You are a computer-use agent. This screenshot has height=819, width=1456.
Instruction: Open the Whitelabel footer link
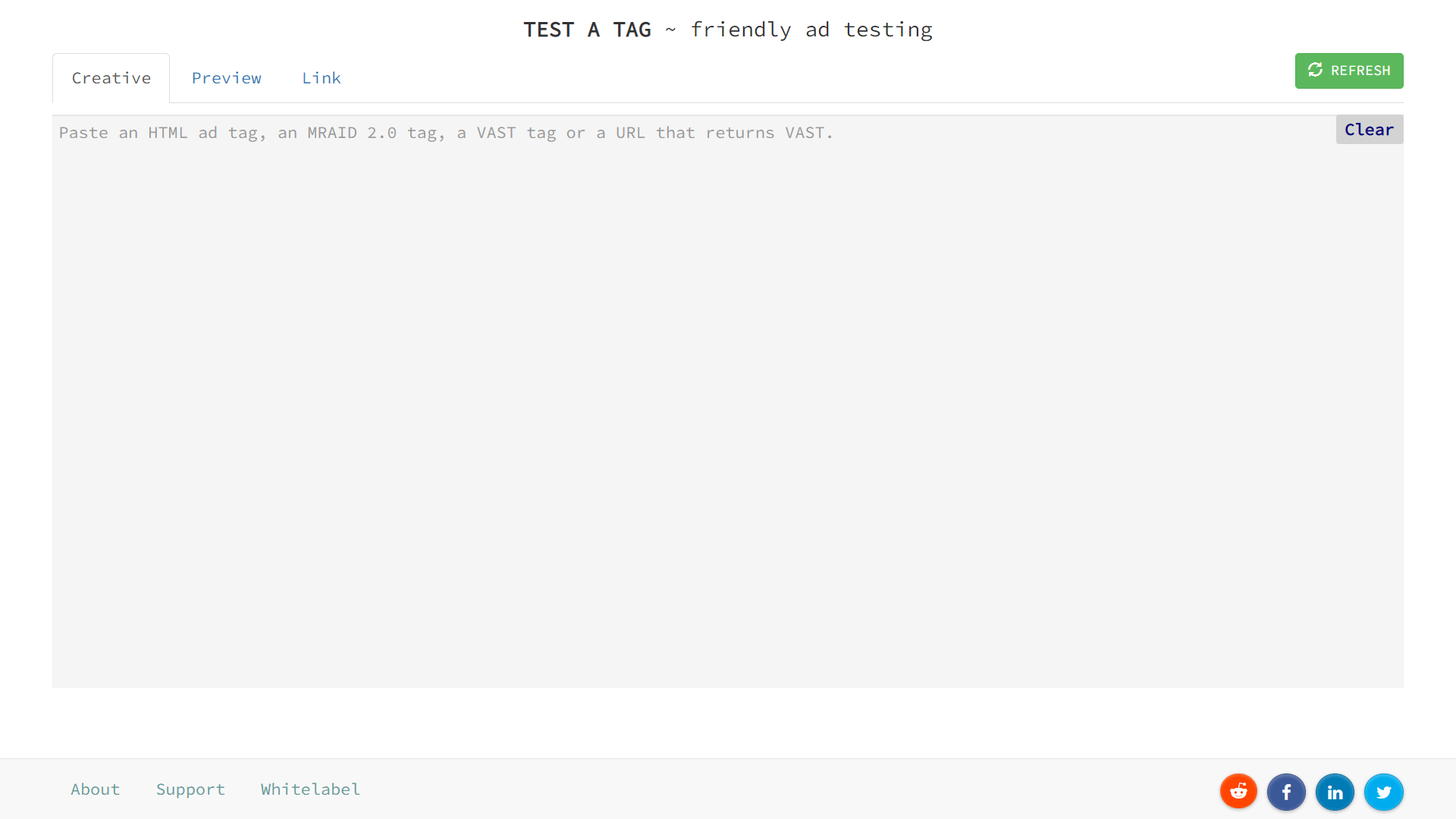point(310,789)
